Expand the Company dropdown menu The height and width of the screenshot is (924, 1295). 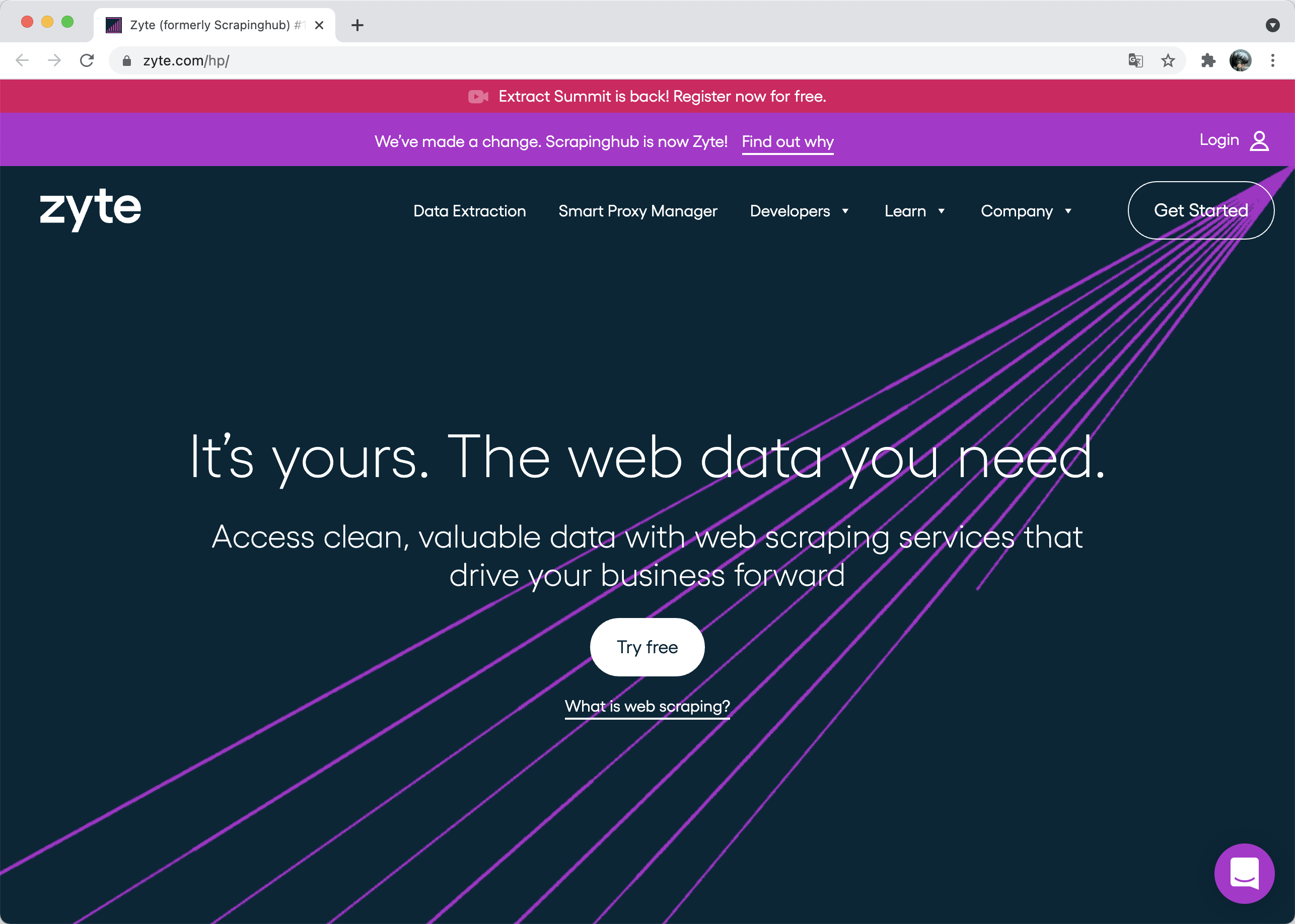click(1026, 211)
